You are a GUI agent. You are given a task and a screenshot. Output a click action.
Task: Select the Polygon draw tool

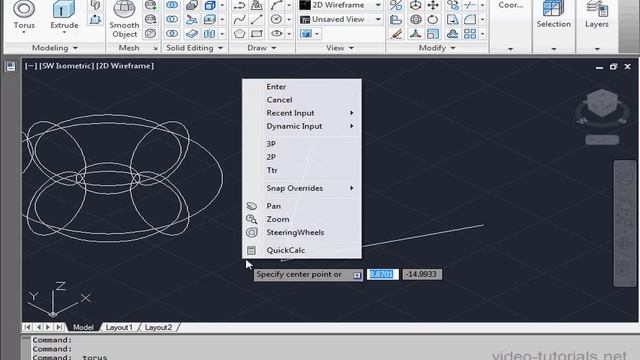pyautogui.click(x=240, y=33)
